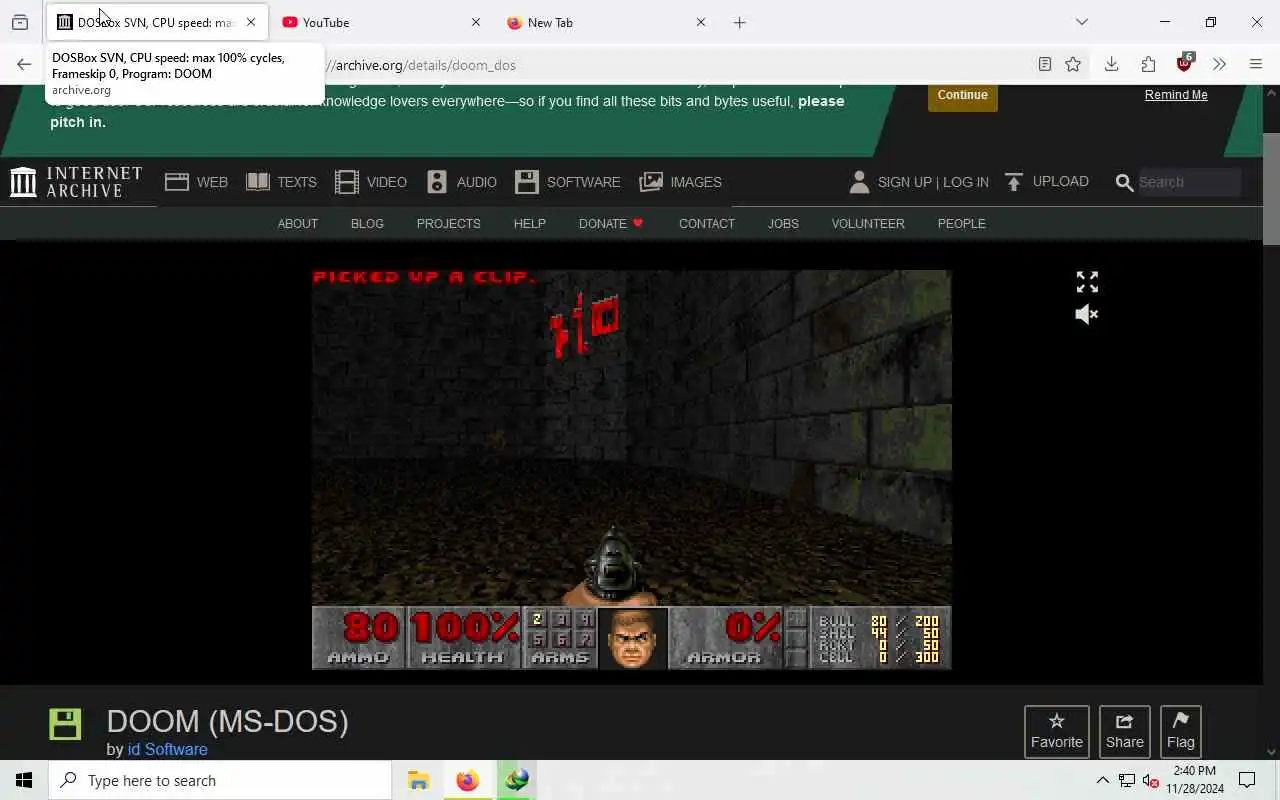
Task: Focus the Internet Archive Search field
Action: [1188, 182]
